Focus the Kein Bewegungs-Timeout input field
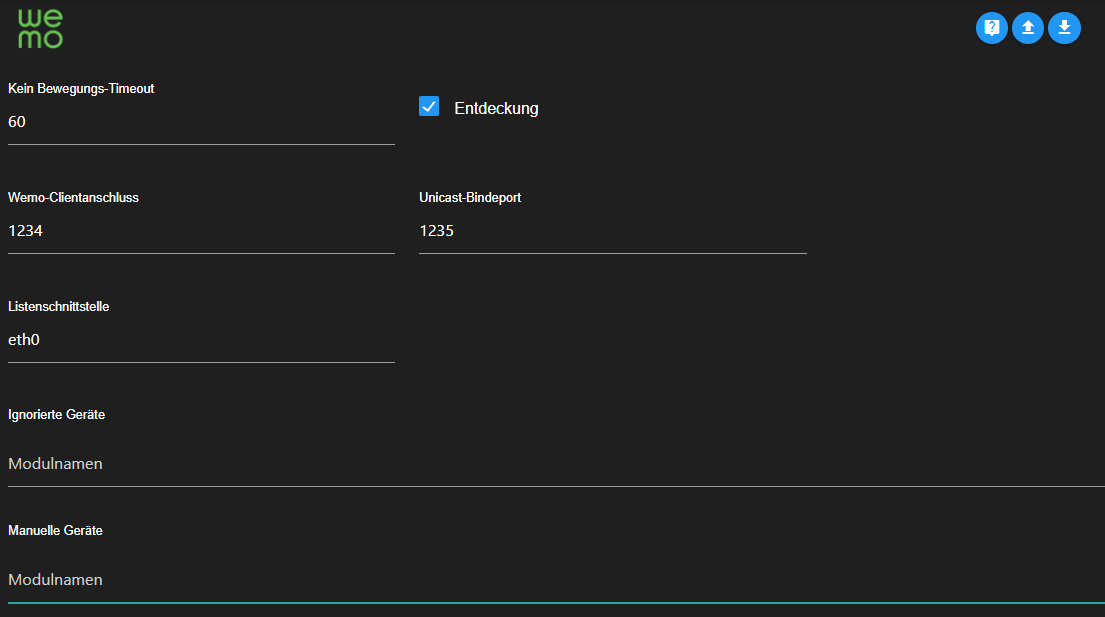1105x617 pixels. coord(200,122)
